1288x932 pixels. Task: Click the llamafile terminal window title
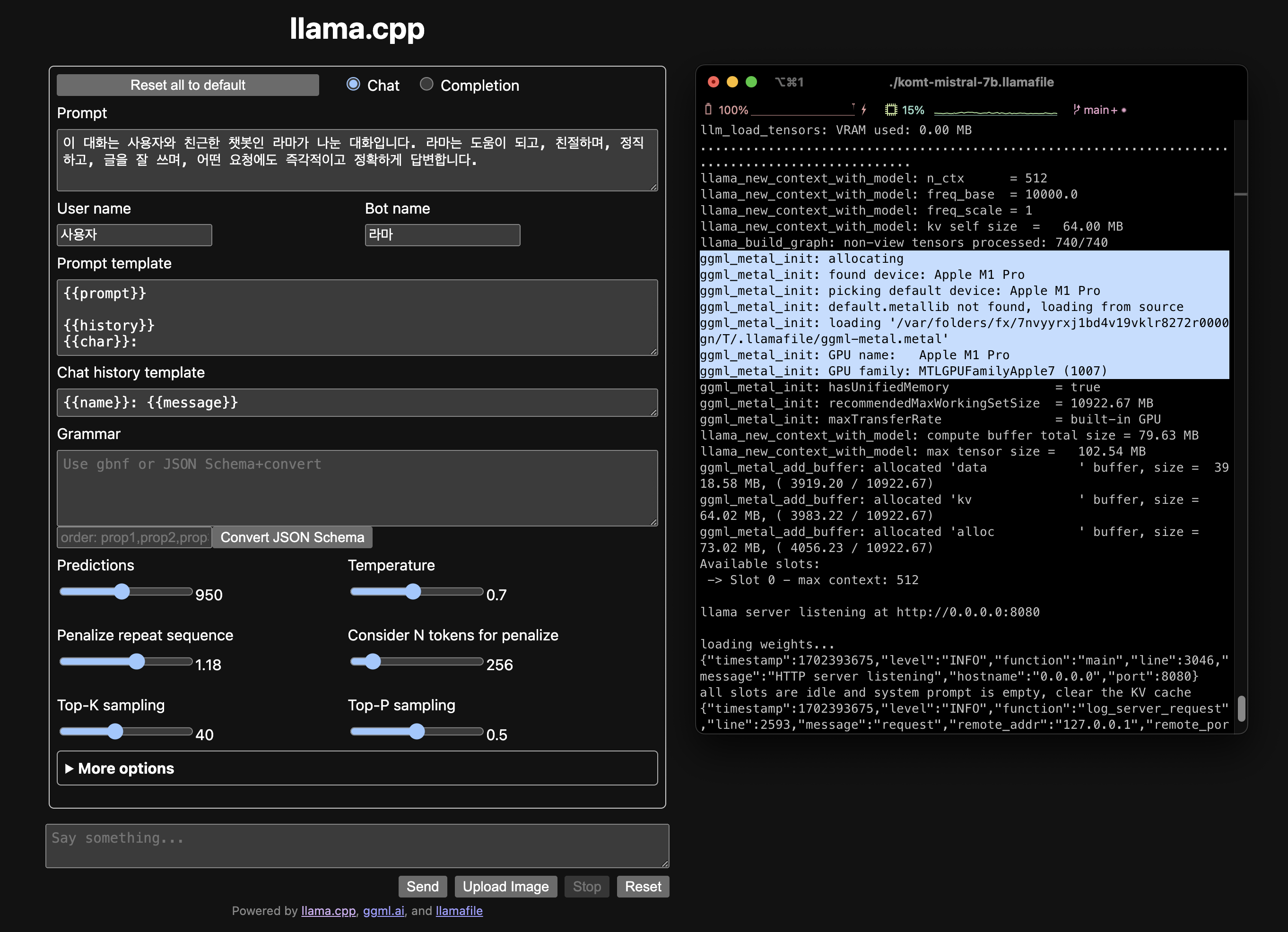[971, 82]
